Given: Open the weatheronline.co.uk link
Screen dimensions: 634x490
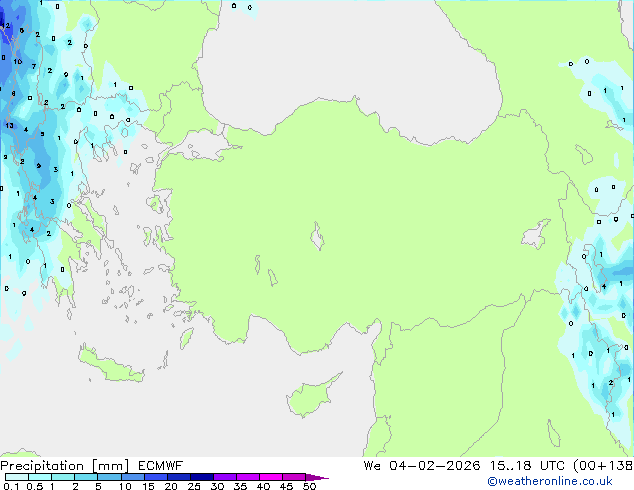Looking at the screenshot, I should point(550,481).
